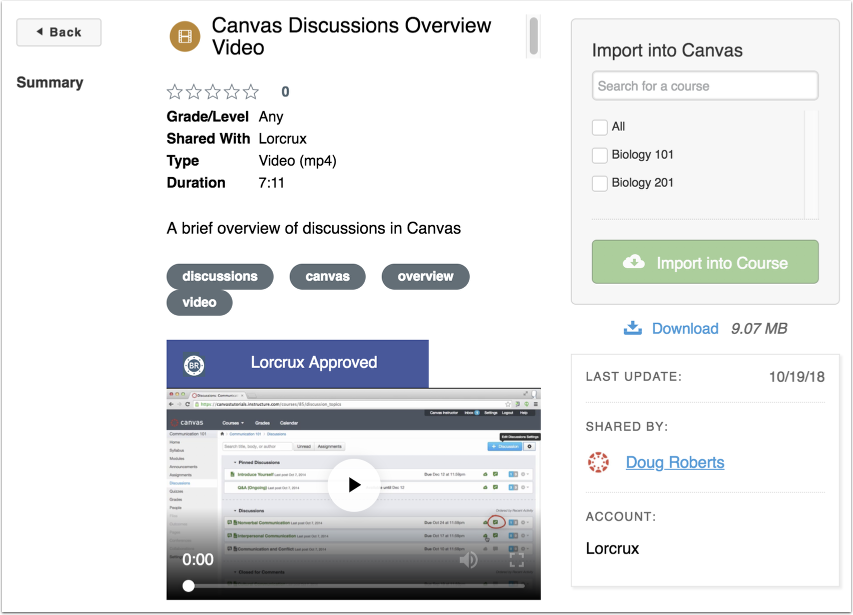The width and height of the screenshot is (853, 615).
Task: Click the 0:00 video timestamp
Action: coord(198,560)
